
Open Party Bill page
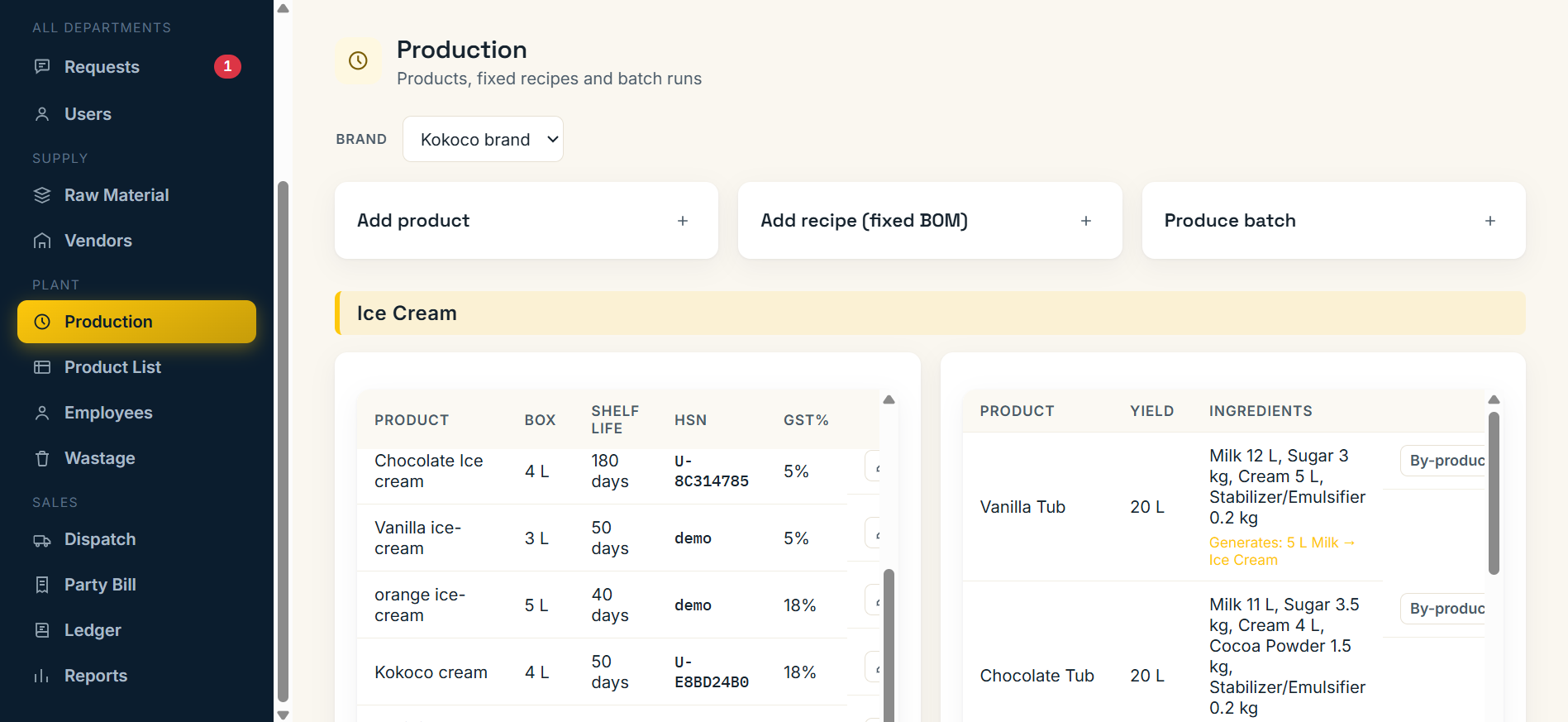click(x=136, y=585)
